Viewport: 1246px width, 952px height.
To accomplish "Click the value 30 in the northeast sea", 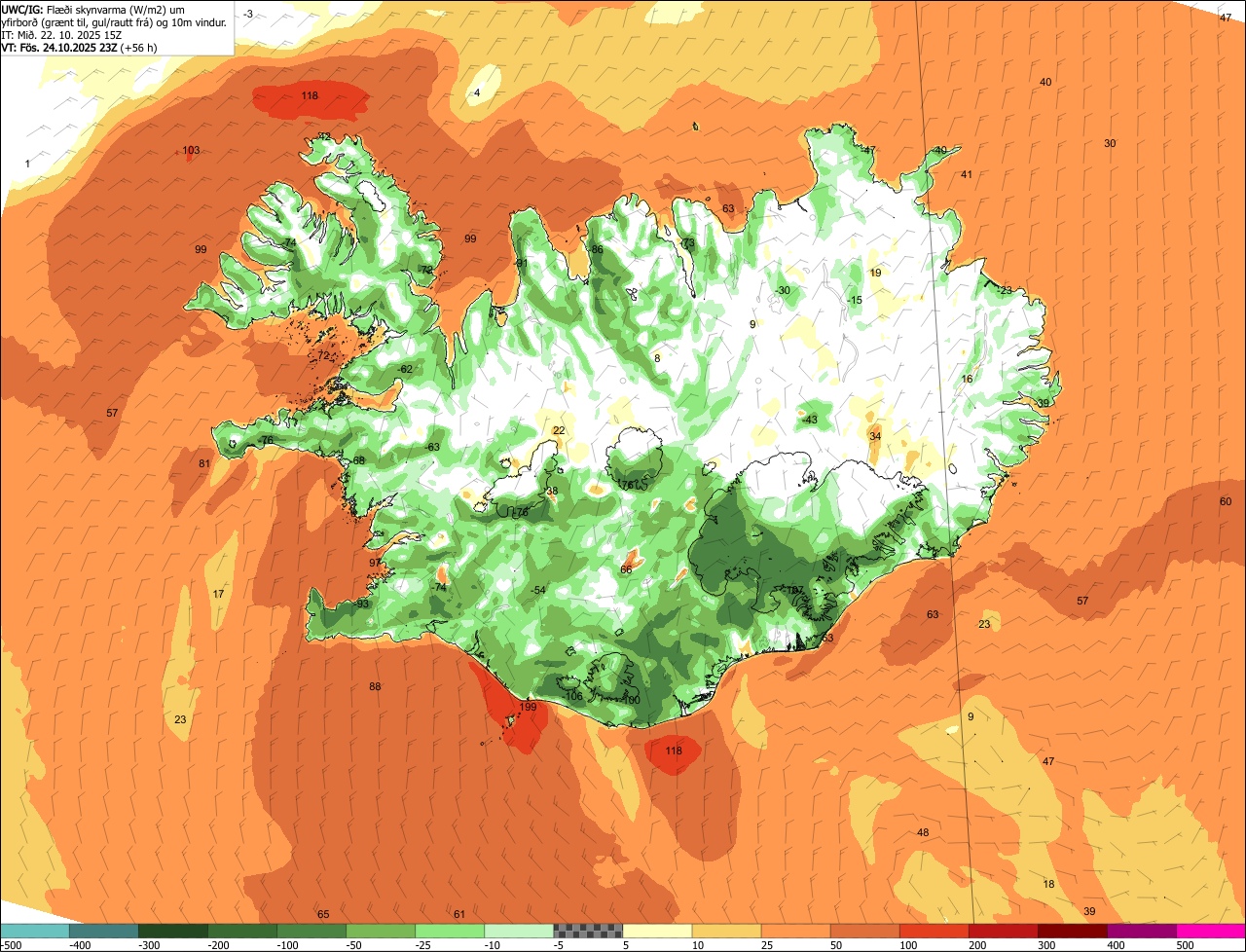I will pos(1110,143).
